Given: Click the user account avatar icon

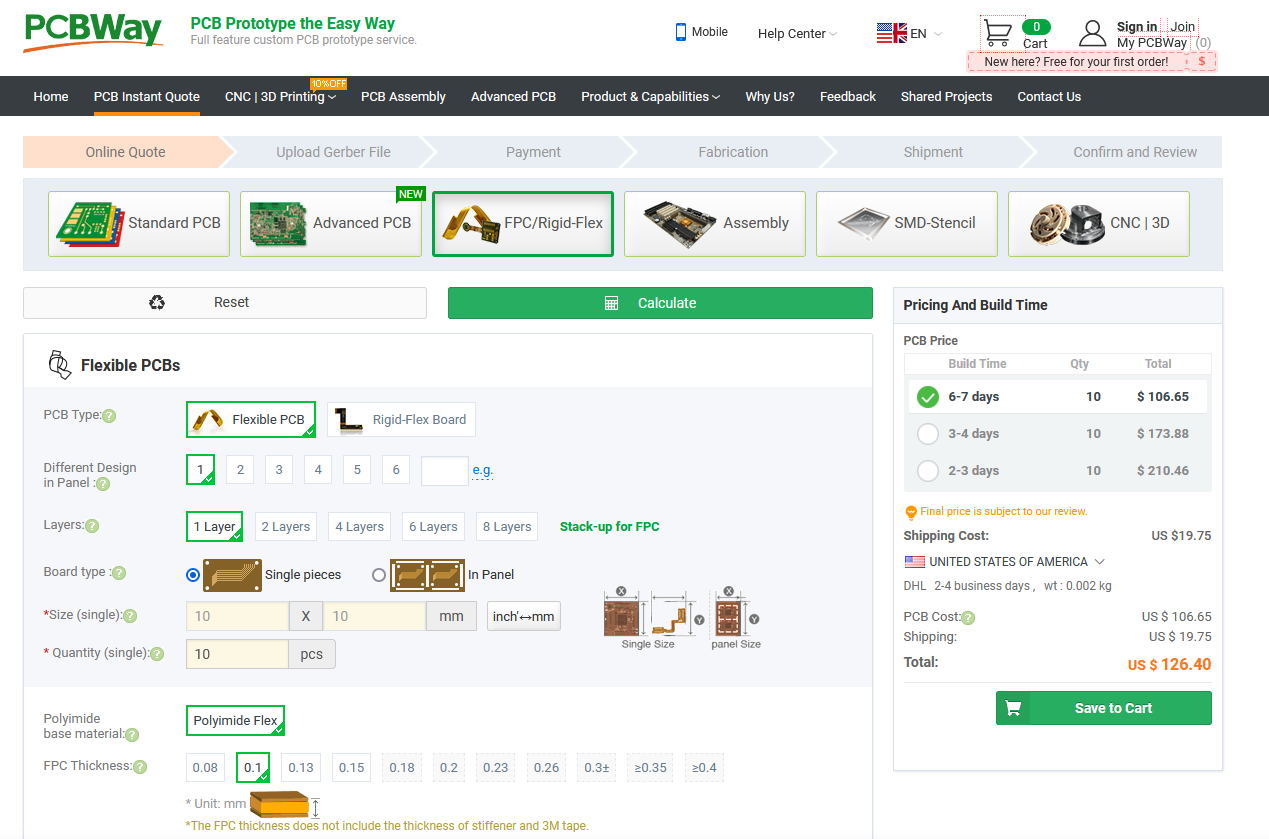Looking at the screenshot, I should (1093, 33).
